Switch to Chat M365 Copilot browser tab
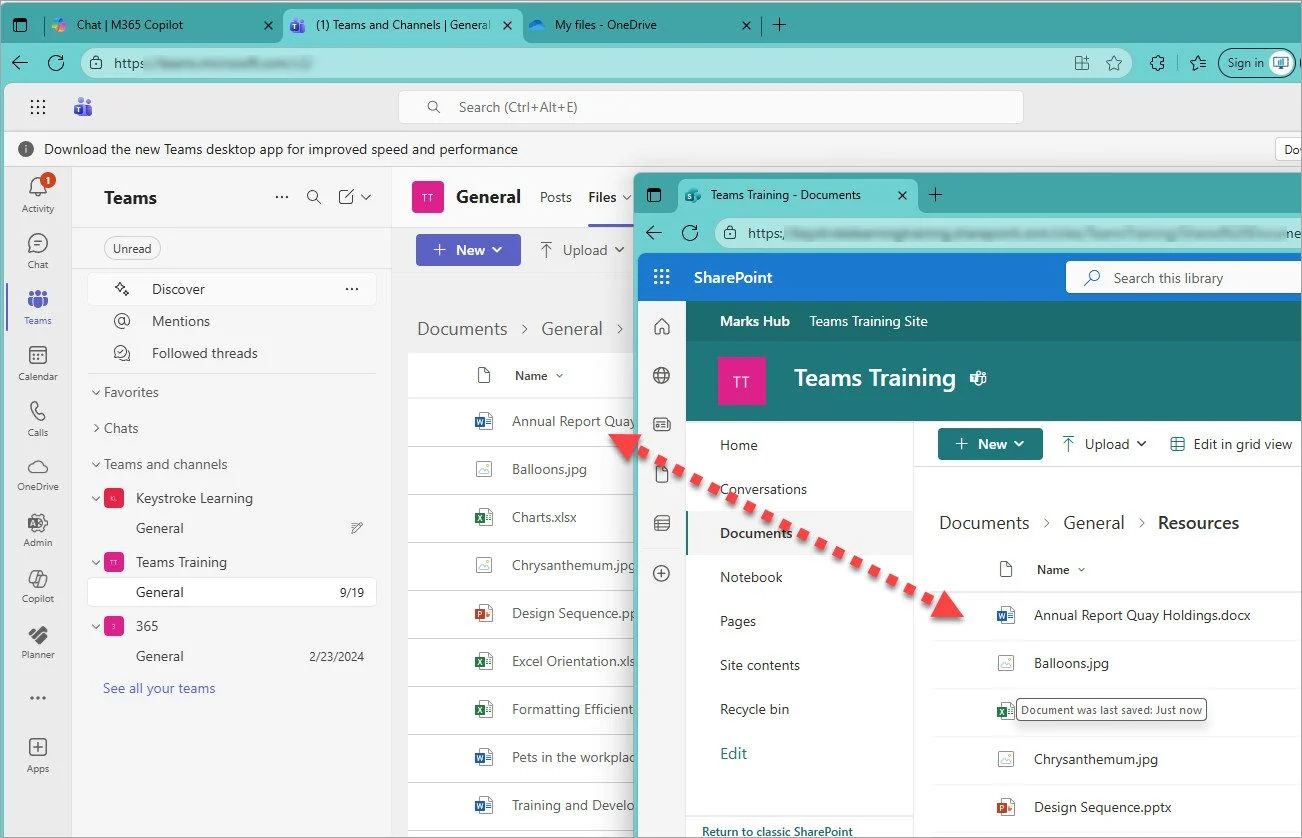The height and width of the screenshot is (838, 1302). pos(161,25)
